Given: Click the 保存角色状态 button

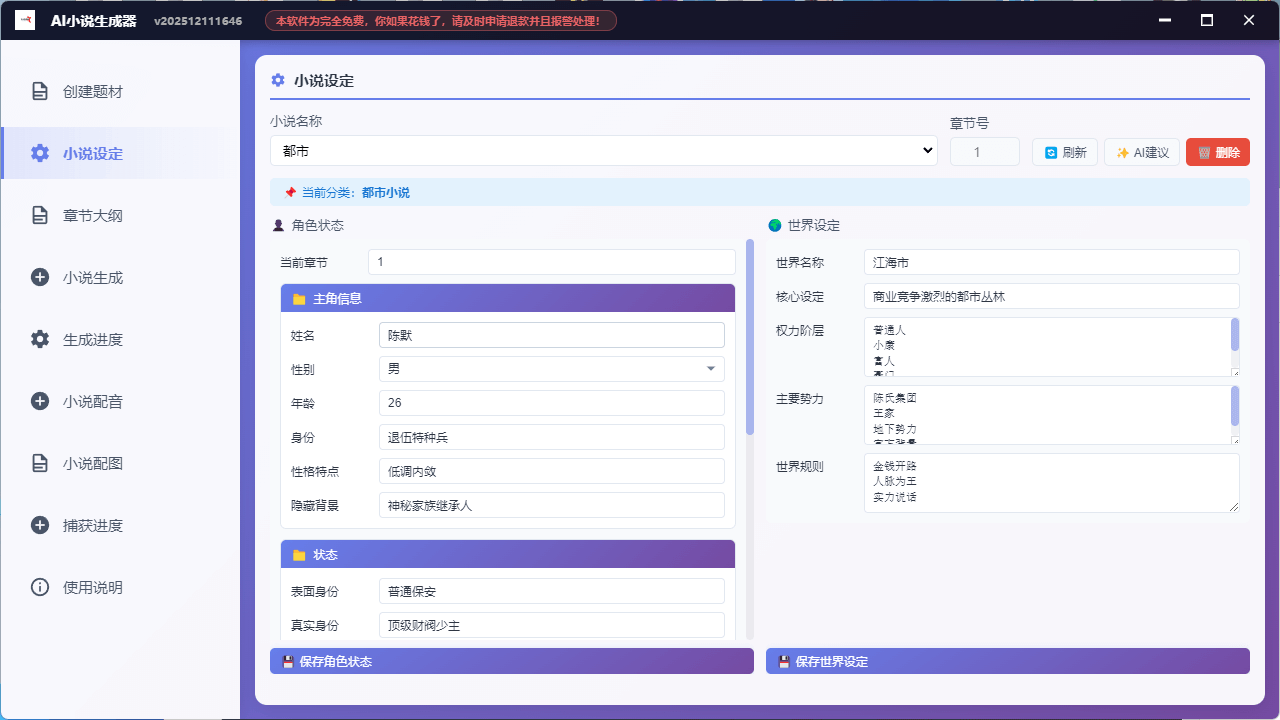Looking at the screenshot, I should [511, 661].
